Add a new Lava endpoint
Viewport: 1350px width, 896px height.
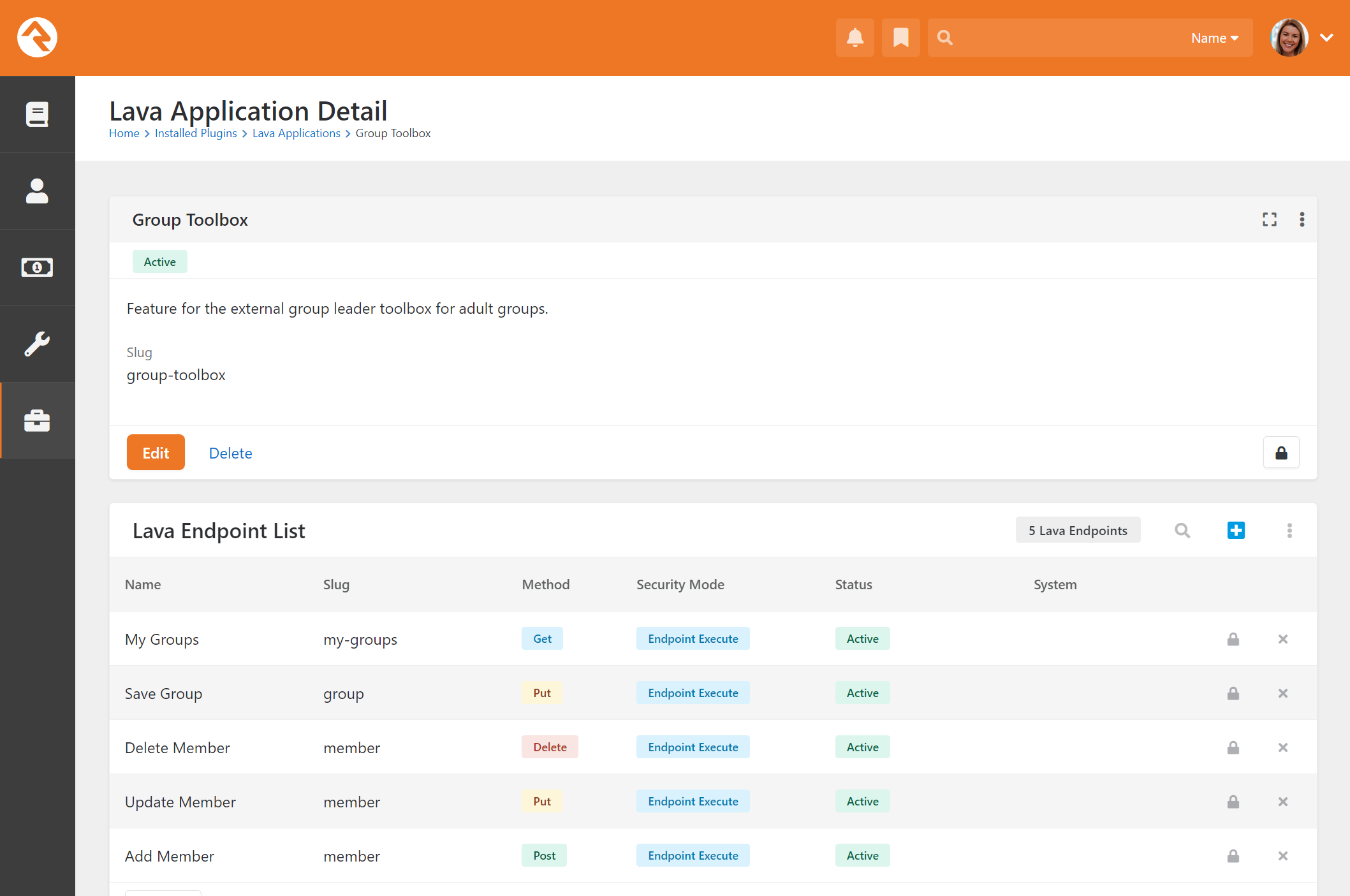(x=1235, y=531)
